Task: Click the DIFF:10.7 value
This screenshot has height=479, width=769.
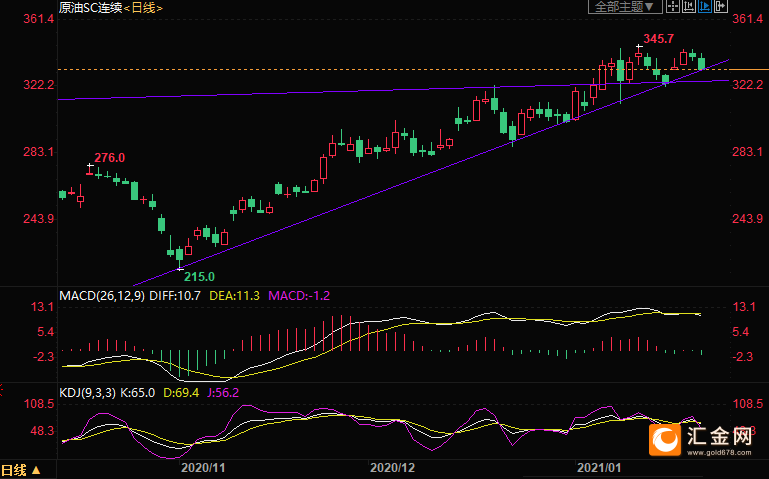Action: [x=175, y=296]
